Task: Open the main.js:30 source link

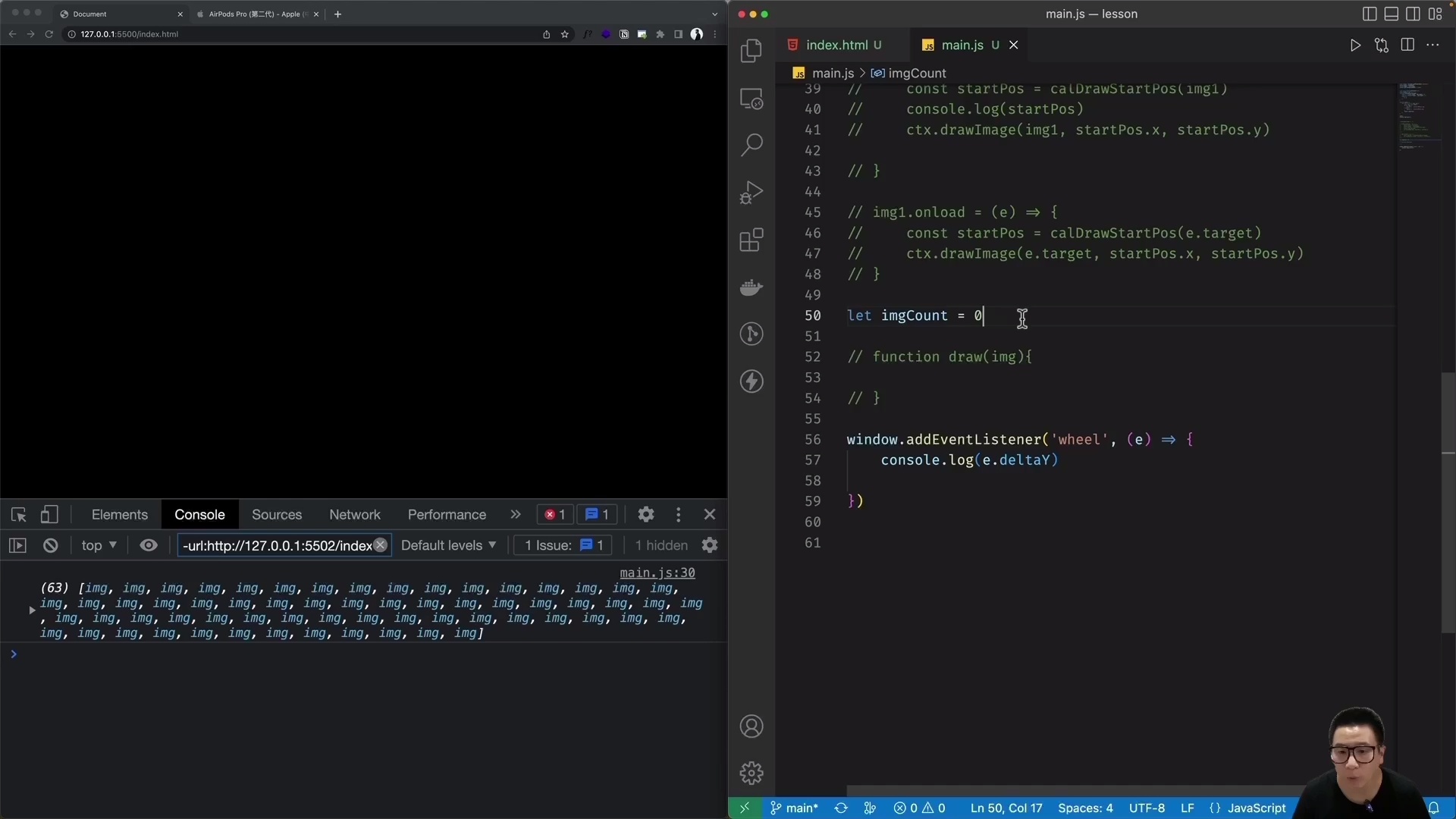Action: point(657,573)
